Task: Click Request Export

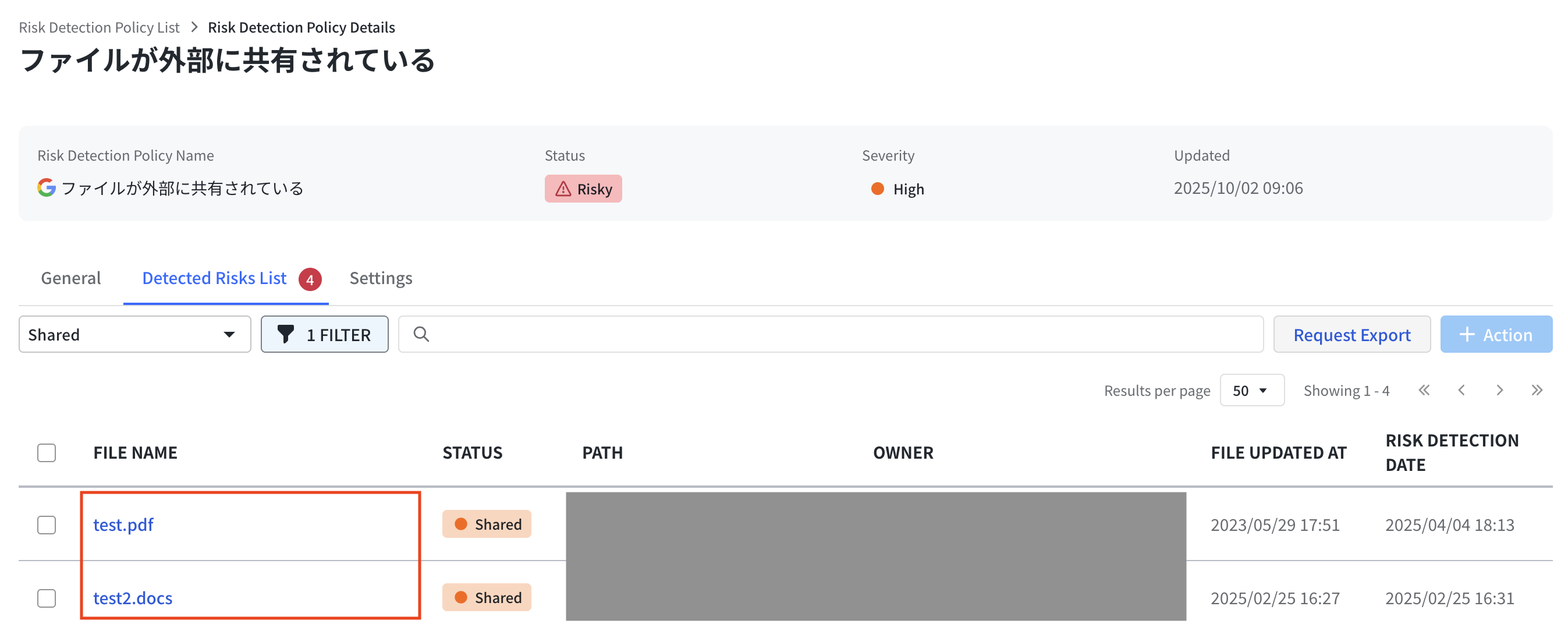Action: [1352, 334]
